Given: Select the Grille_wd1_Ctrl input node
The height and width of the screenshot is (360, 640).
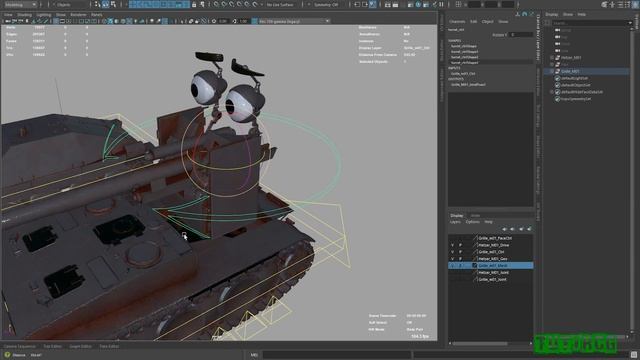Looking at the screenshot, I should (463, 74).
